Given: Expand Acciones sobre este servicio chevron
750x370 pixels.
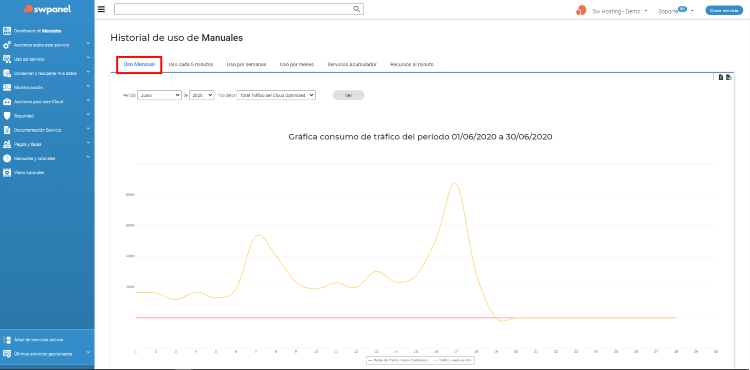Looking at the screenshot, I should click(88, 44).
